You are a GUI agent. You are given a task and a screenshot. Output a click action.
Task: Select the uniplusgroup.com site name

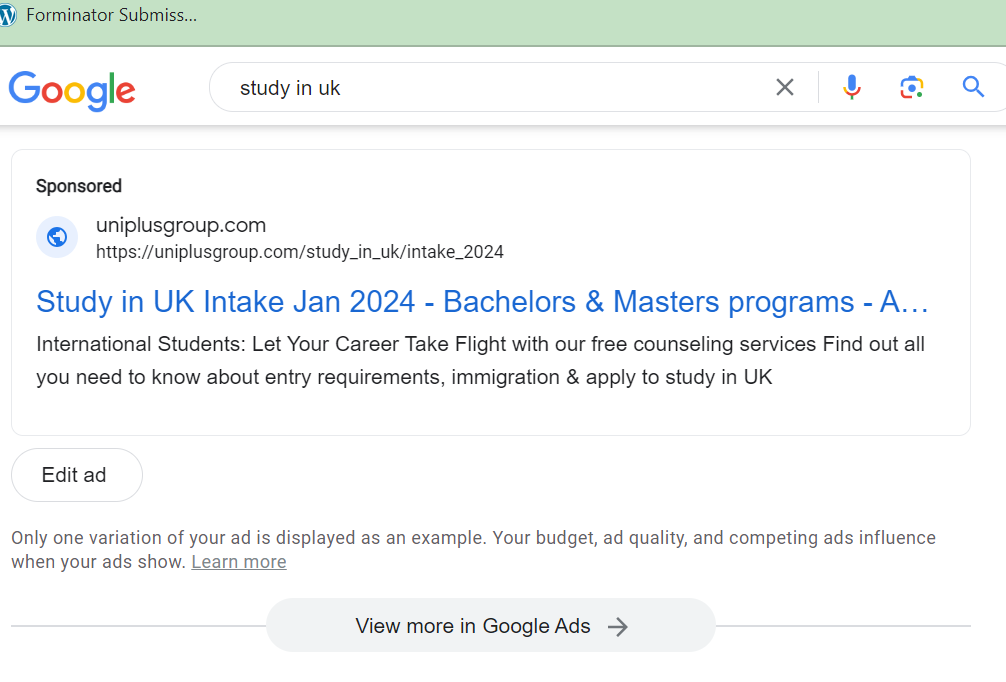pos(181,225)
